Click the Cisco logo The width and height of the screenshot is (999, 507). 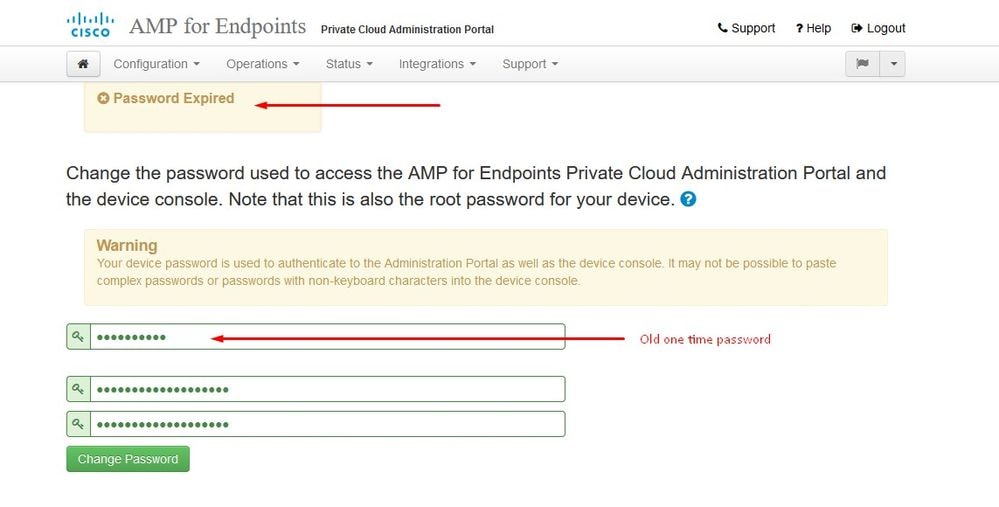(x=90, y=25)
